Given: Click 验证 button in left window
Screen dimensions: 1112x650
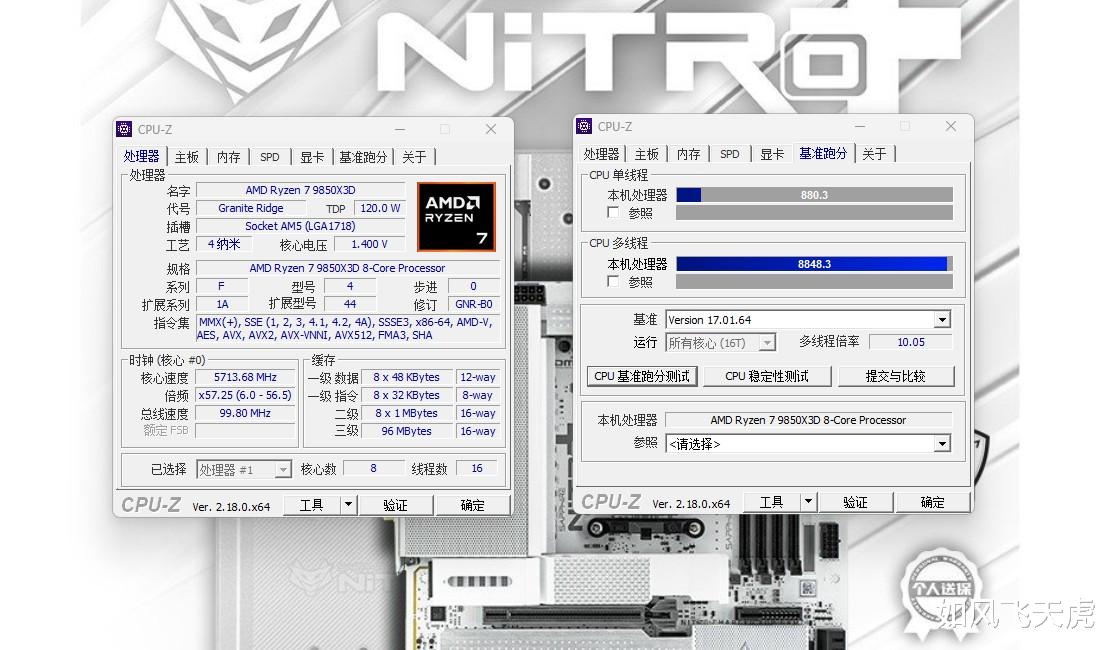Looking at the screenshot, I should click(x=395, y=505).
